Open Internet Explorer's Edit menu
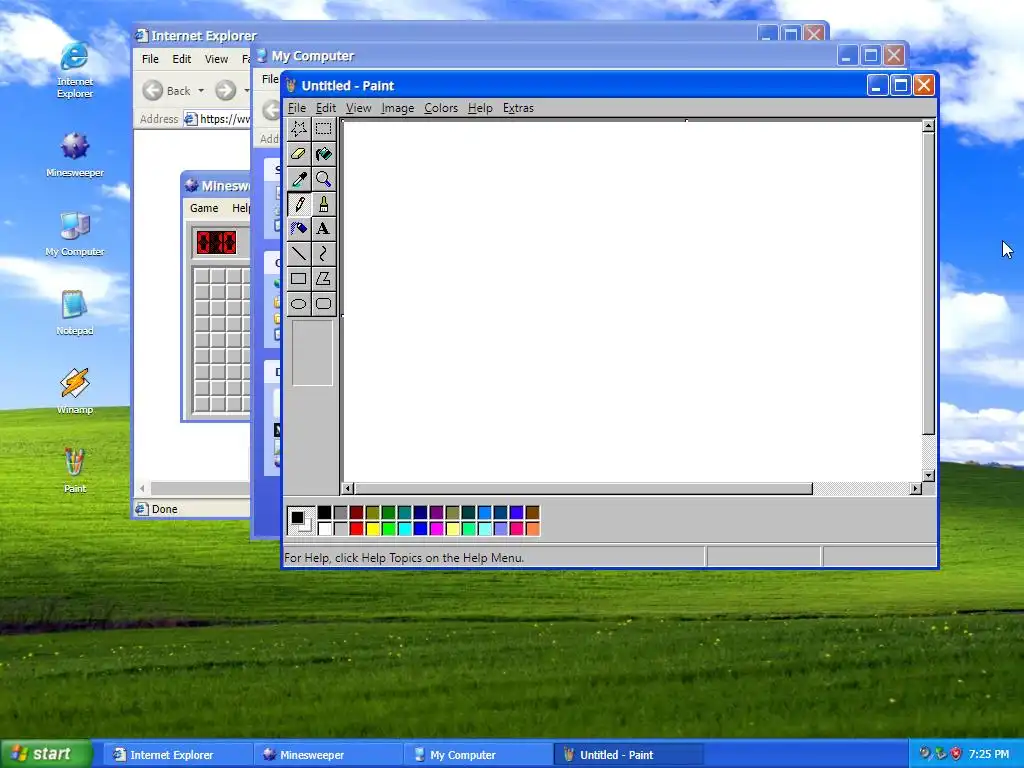 pyautogui.click(x=182, y=59)
